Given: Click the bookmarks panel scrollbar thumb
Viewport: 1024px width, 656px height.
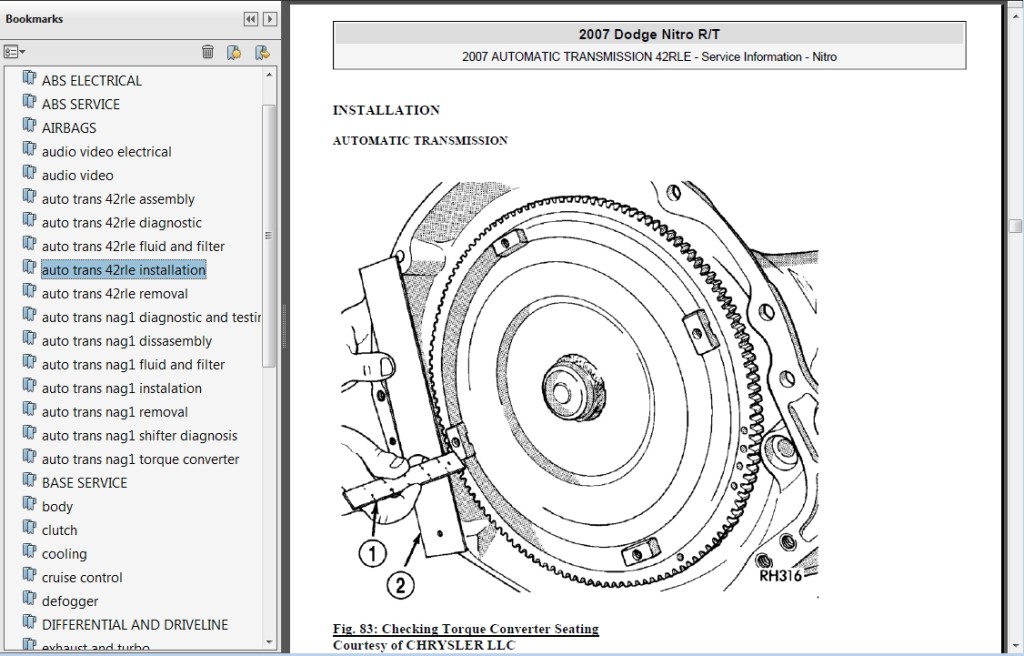Looking at the screenshot, I should point(268,236).
